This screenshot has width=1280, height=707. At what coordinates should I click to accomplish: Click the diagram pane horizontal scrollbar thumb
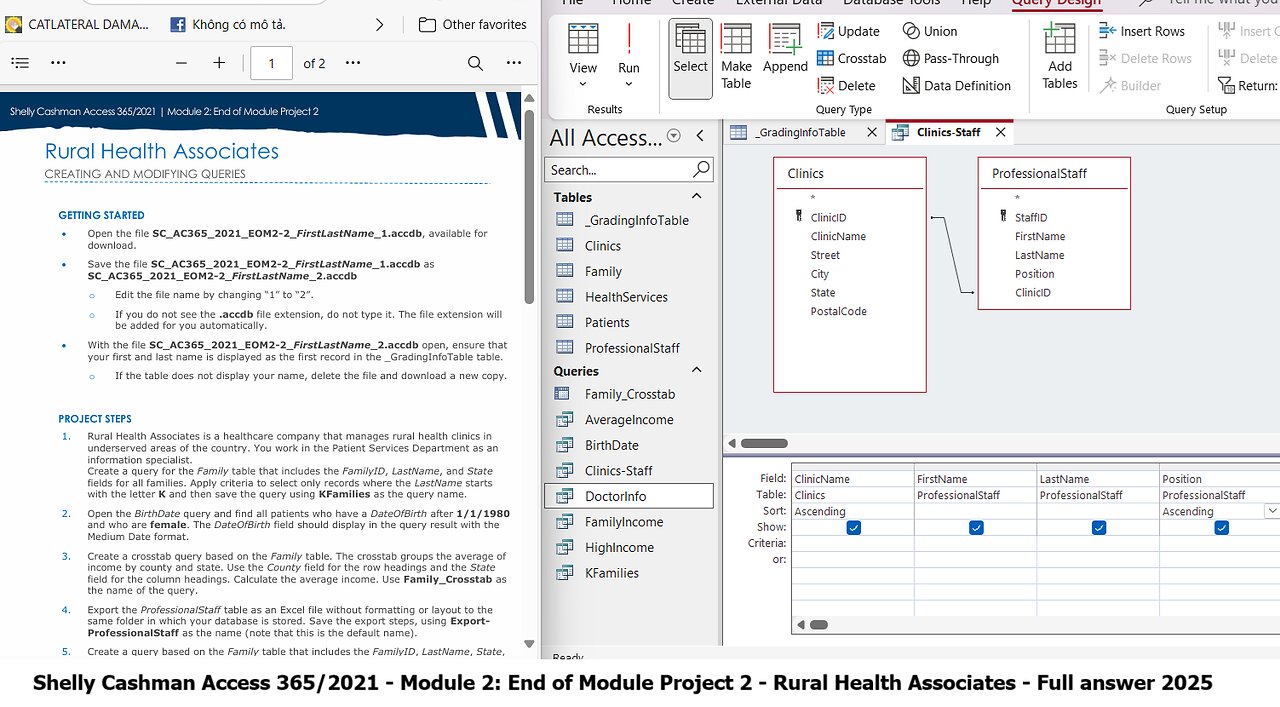[764, 443]
